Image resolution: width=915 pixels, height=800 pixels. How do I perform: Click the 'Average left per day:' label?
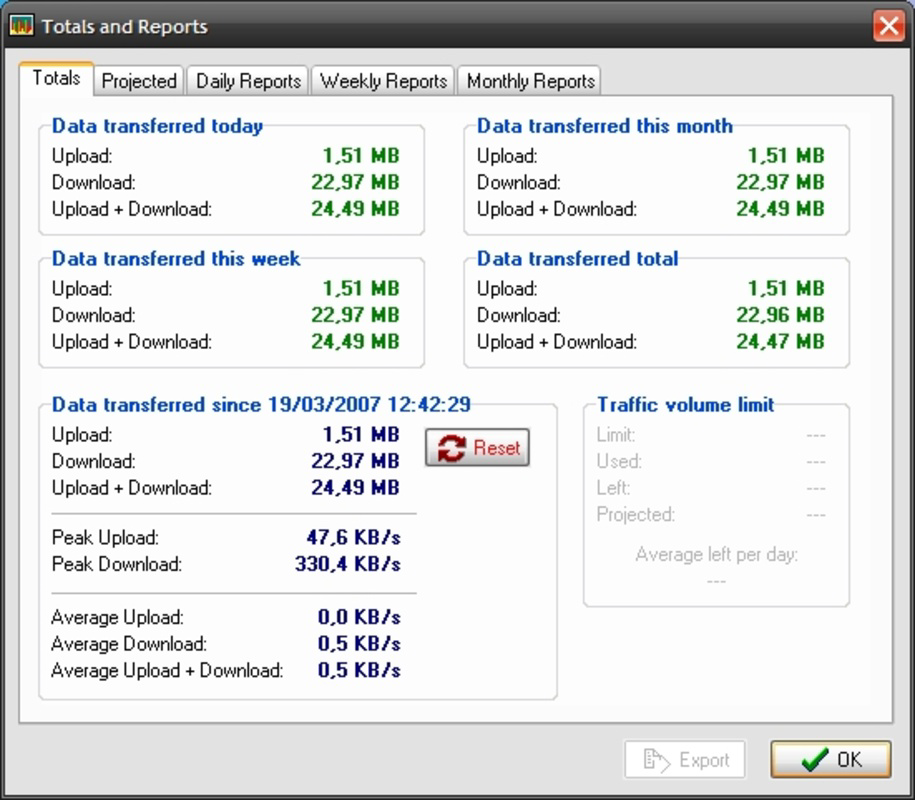point(716,554)
